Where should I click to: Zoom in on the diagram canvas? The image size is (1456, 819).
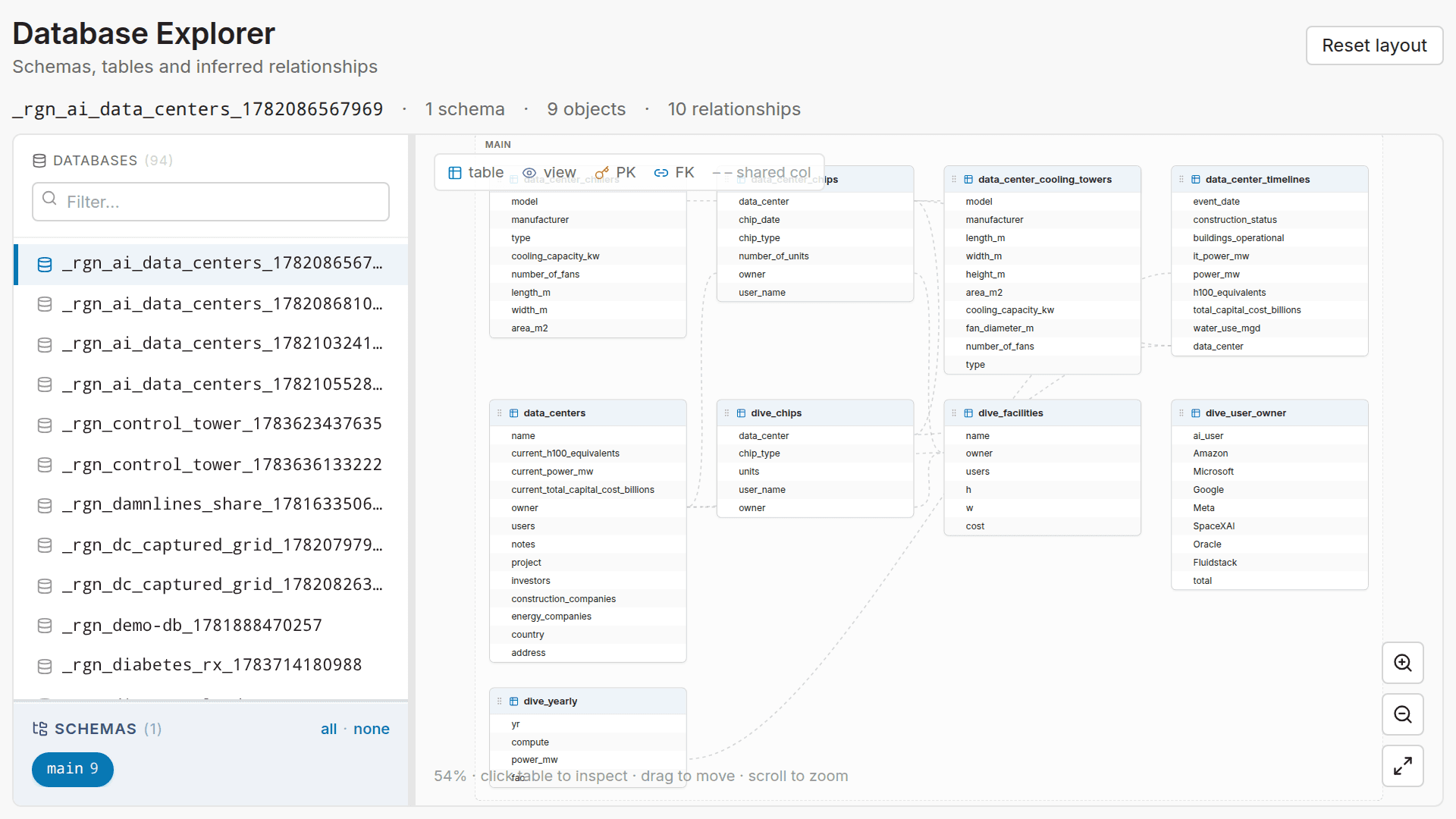click(x=1403, y=663)
